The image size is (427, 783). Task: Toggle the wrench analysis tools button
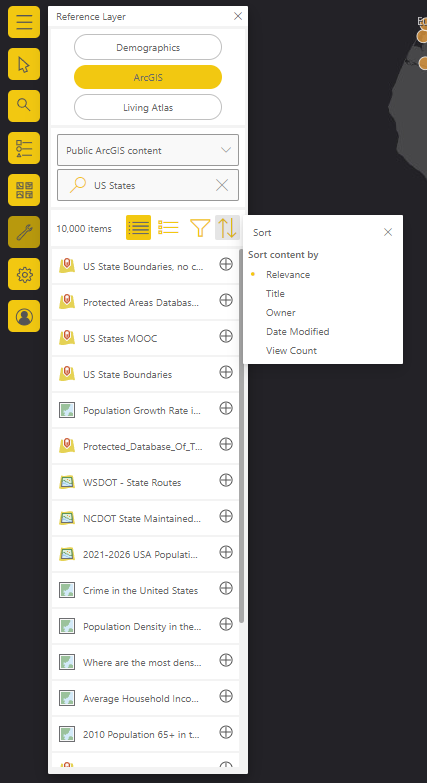click(24, 232)
